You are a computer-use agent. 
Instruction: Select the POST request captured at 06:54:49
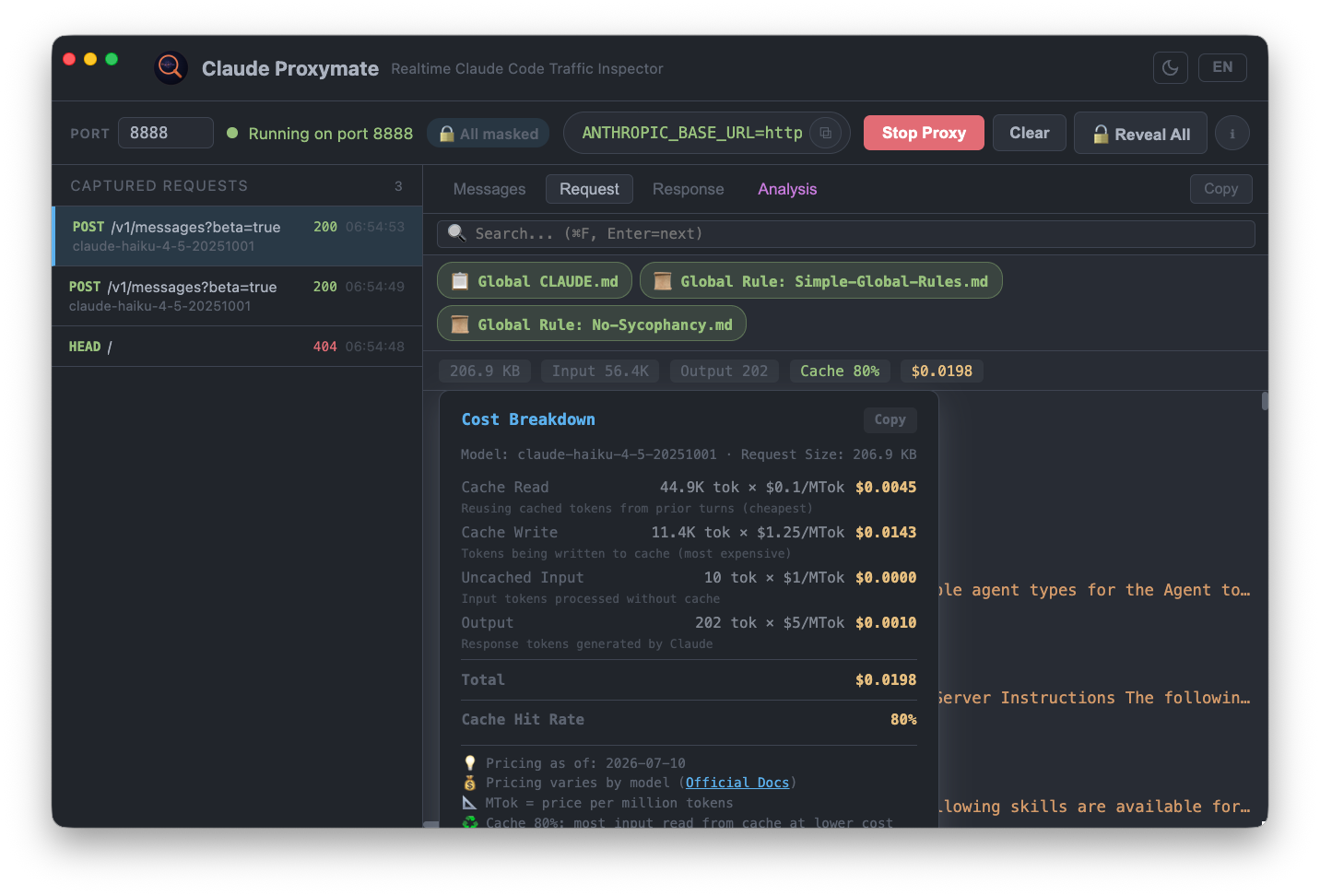click(238, 296)
